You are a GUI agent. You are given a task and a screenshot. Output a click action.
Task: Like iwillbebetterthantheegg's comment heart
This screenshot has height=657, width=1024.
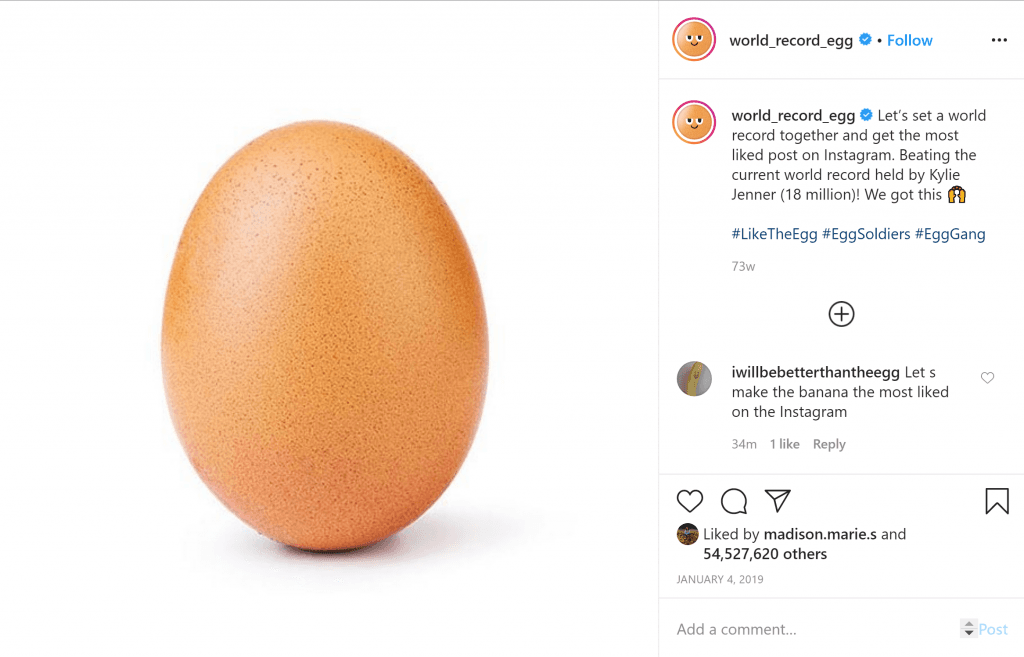(x=987, y=377)
